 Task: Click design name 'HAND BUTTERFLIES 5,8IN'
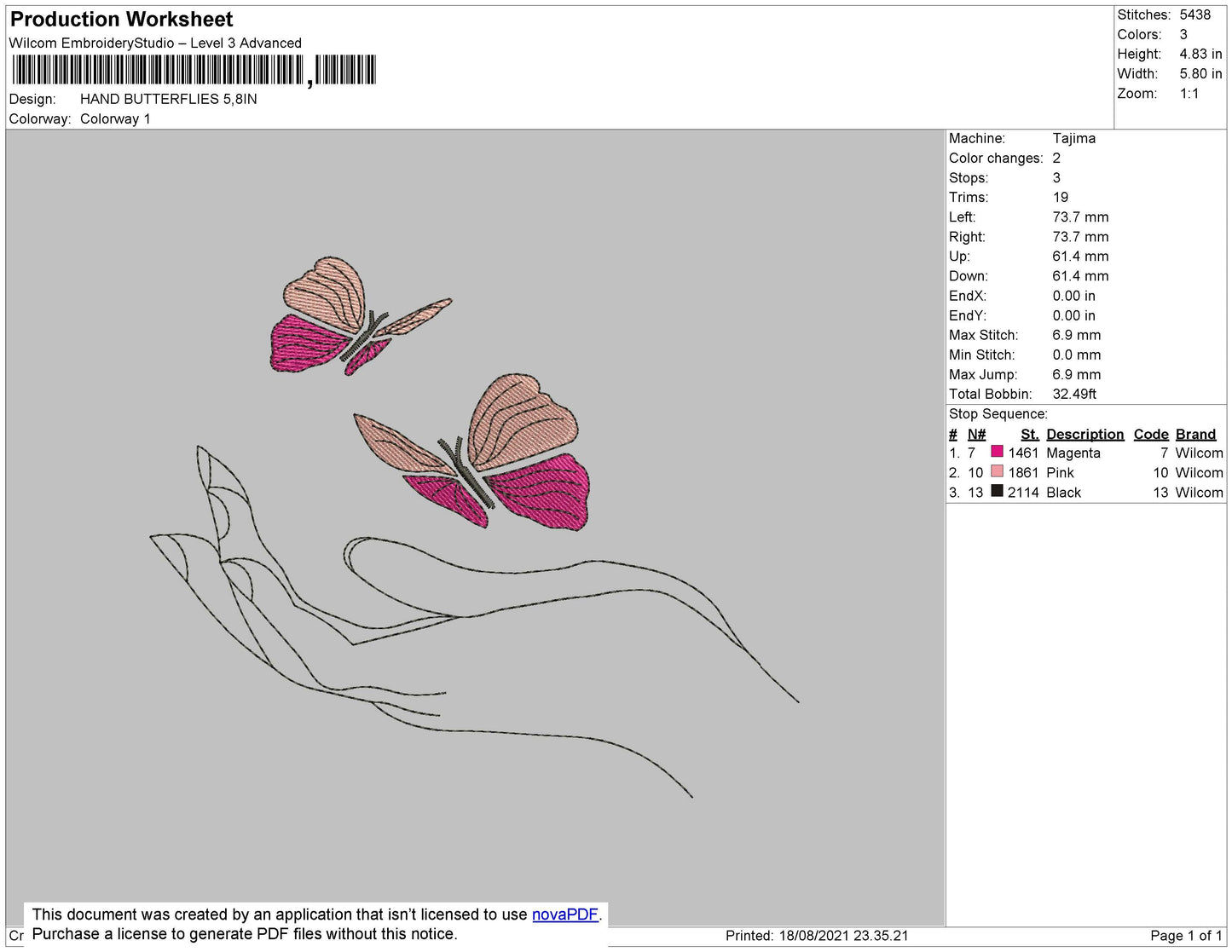(169, 99)
